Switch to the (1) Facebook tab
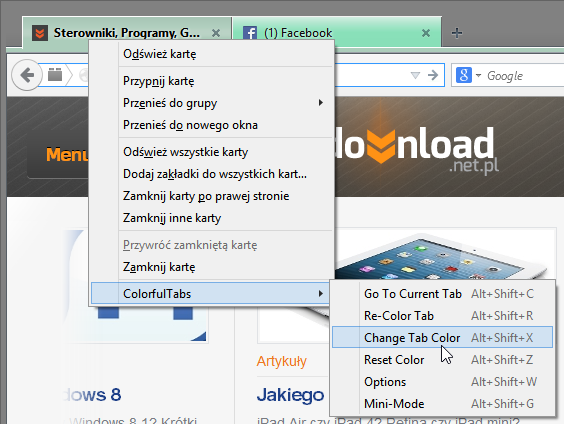 pyautogui.click(x=337, y=32)
